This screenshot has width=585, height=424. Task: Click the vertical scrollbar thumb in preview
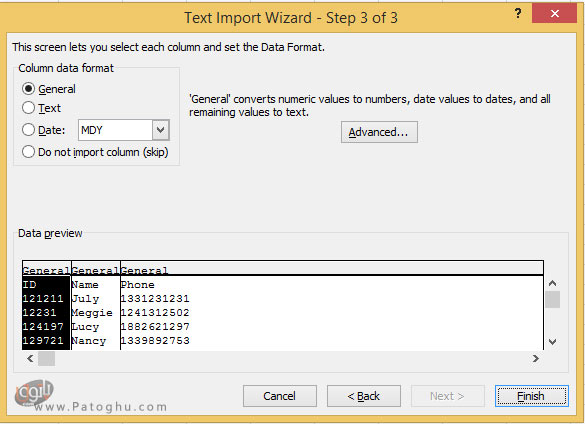point(553,299)
